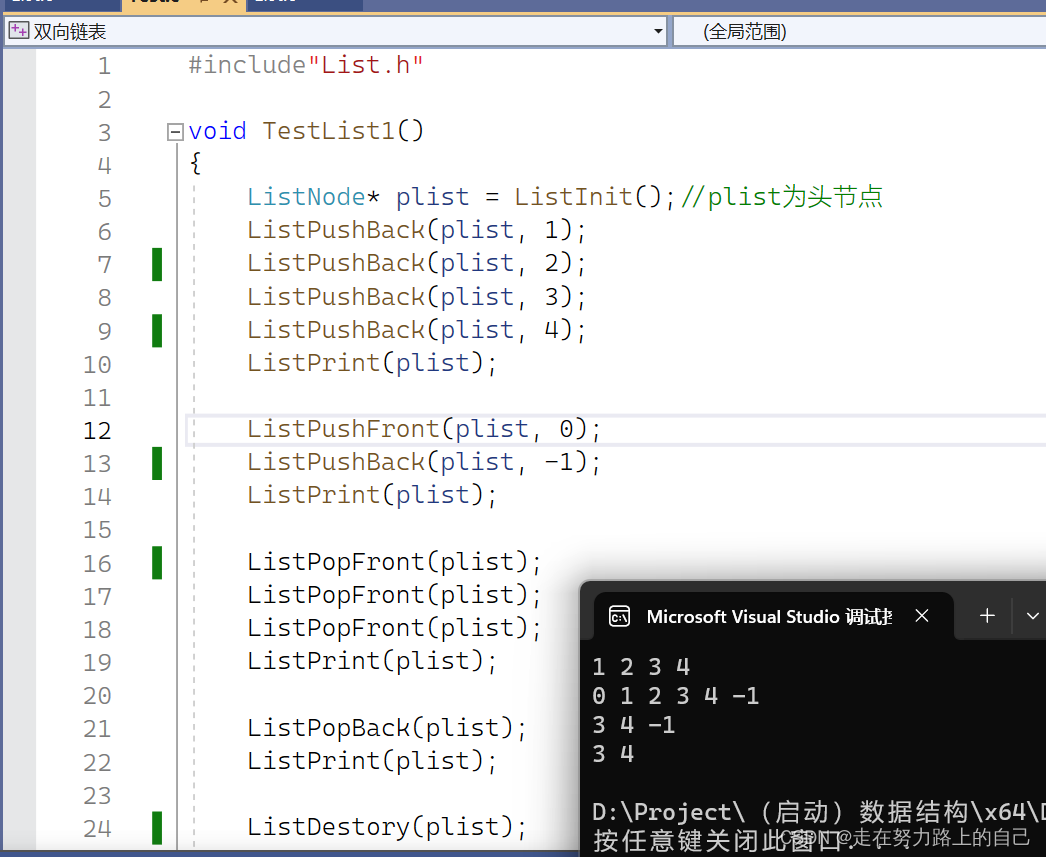Click ListPopBack(plist) on line 21
This screenshot has height=857, width=1046.
[386, 728]
